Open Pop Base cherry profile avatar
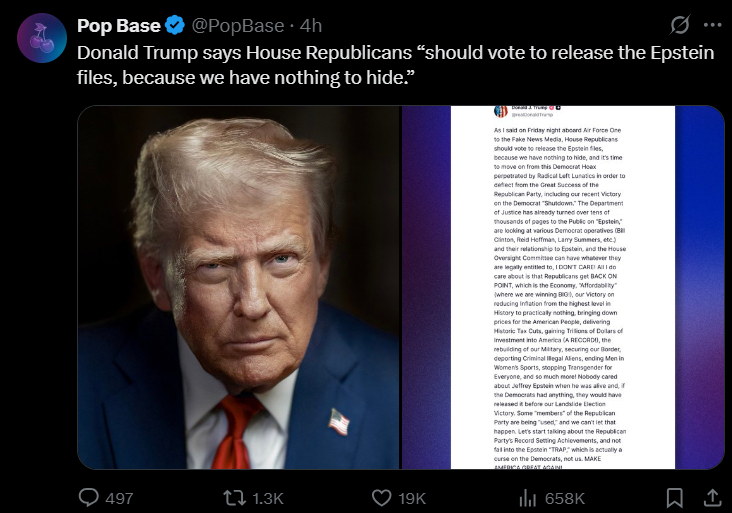This screenshot has width=732, height=513. point(42,38)
